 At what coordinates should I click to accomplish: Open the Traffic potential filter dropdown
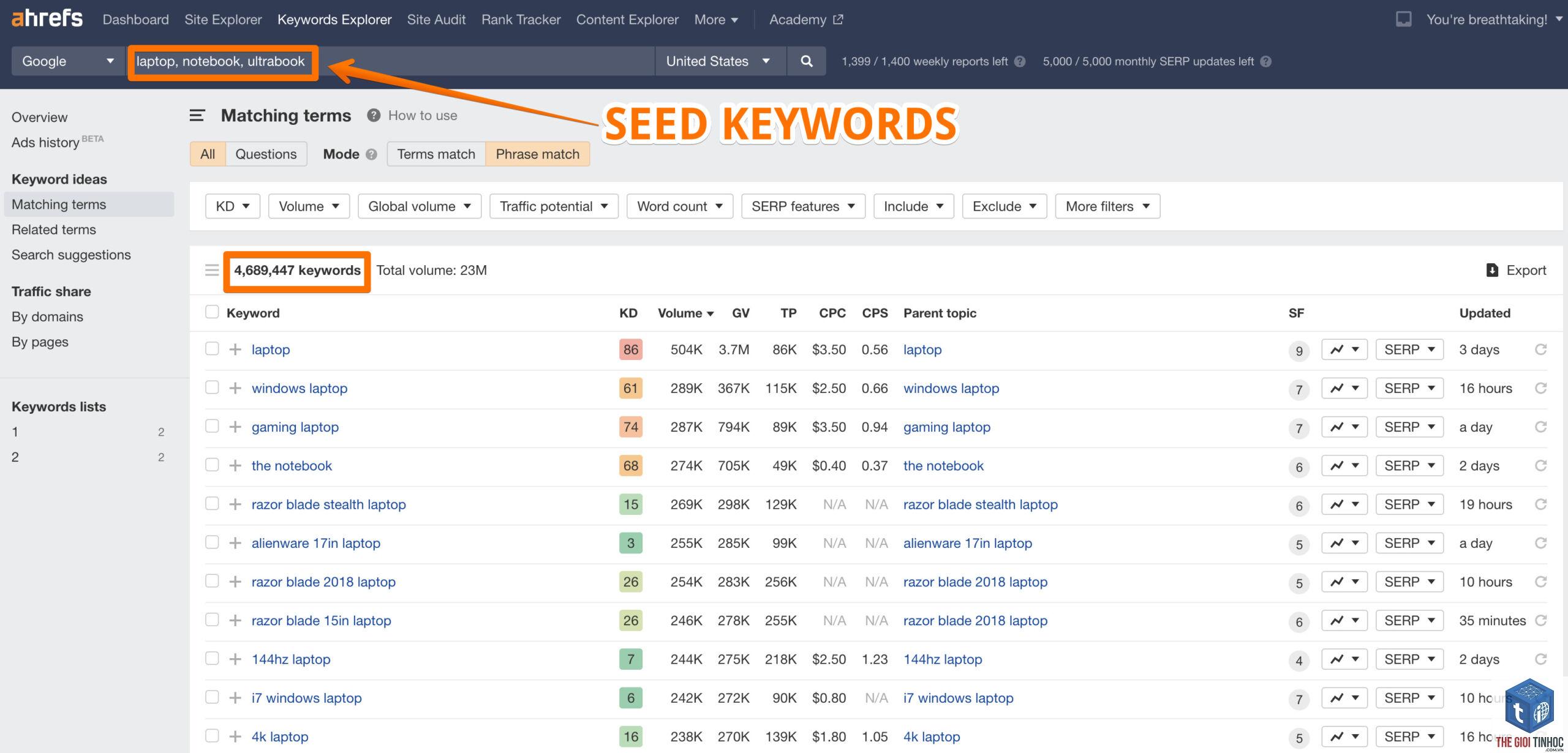[554, 206]
